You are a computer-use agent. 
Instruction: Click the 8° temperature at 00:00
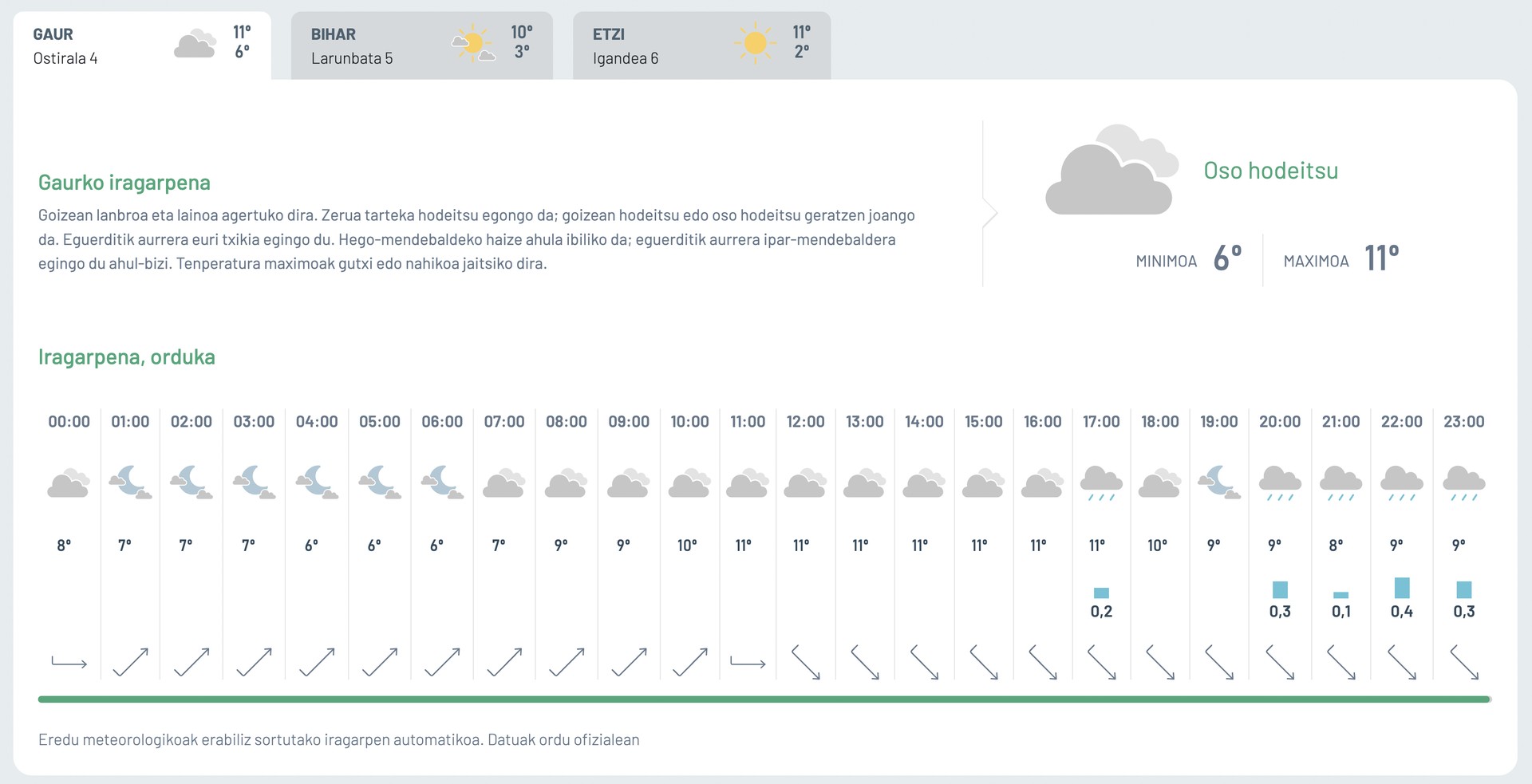point(64,546)
